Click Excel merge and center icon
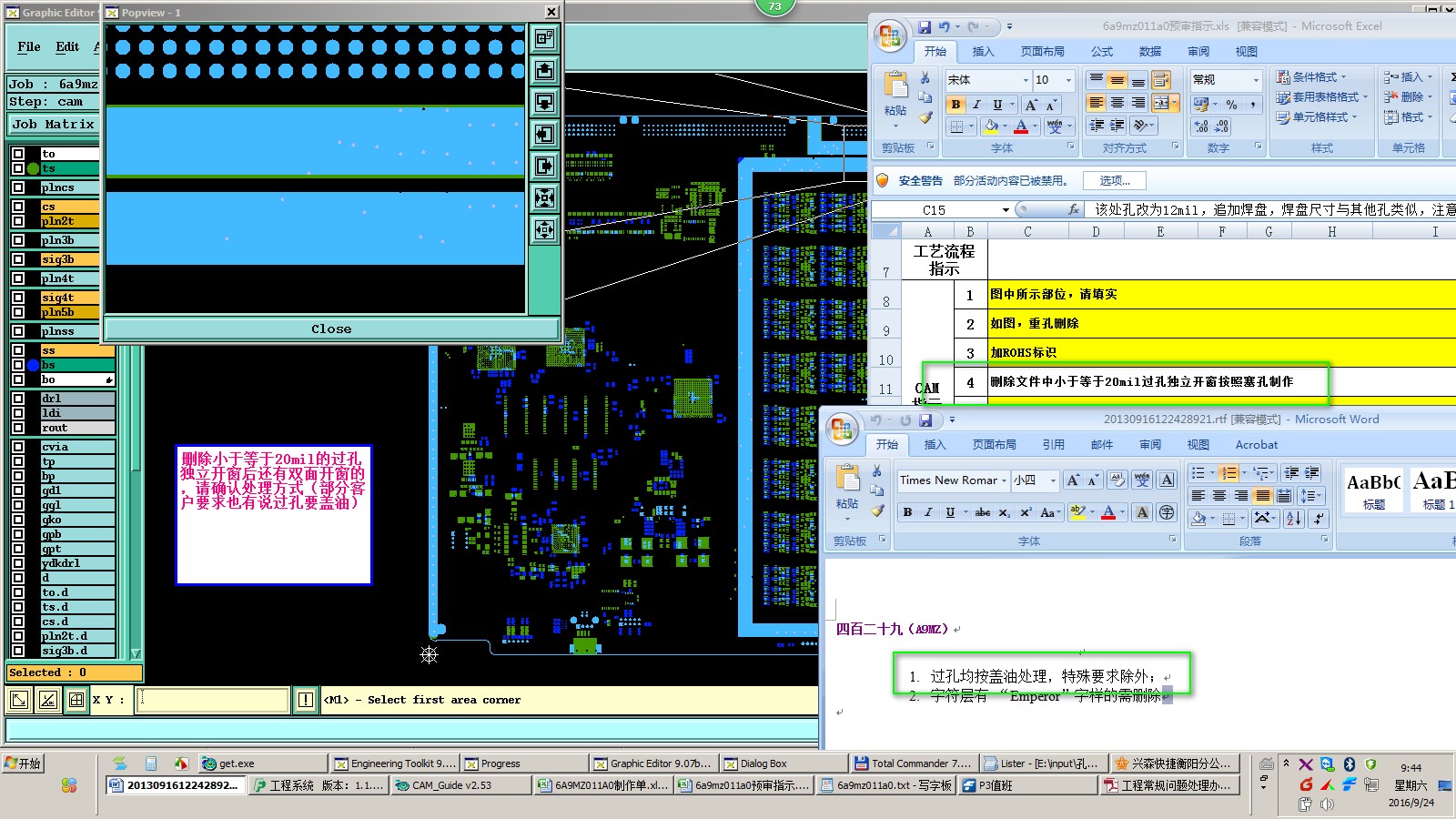1456x819 pixels. (1160, 103)
